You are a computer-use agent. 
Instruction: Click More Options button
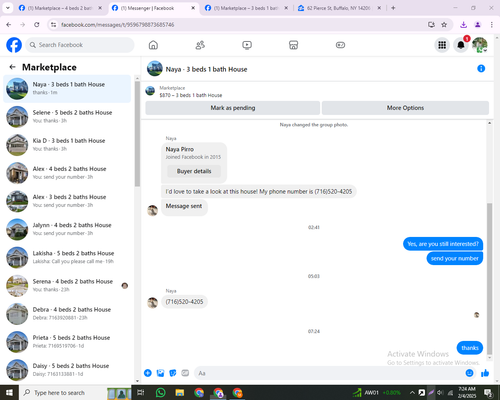point(405,108)
